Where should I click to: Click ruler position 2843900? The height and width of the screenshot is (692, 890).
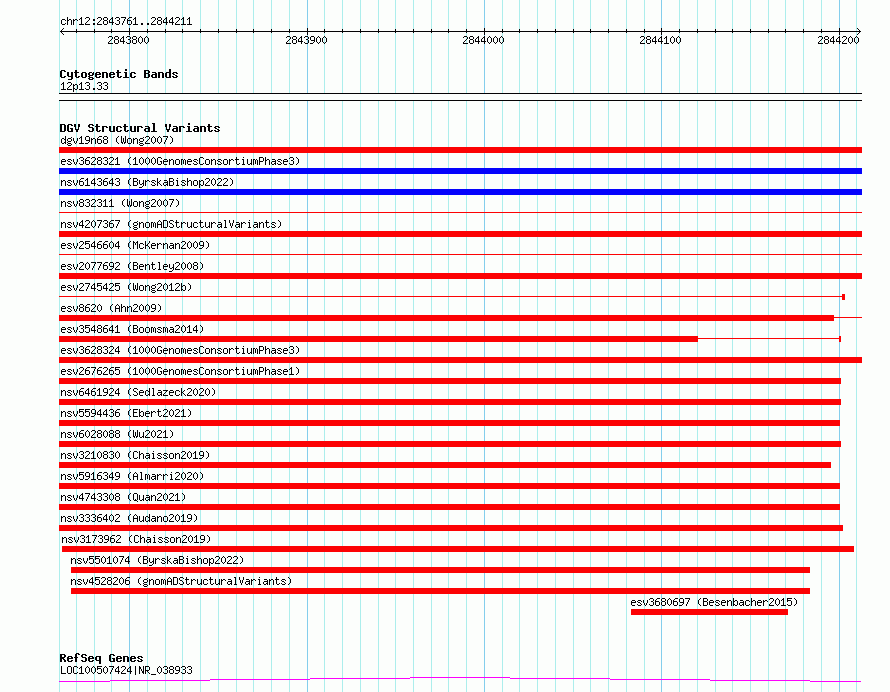(x=307, y=40)
